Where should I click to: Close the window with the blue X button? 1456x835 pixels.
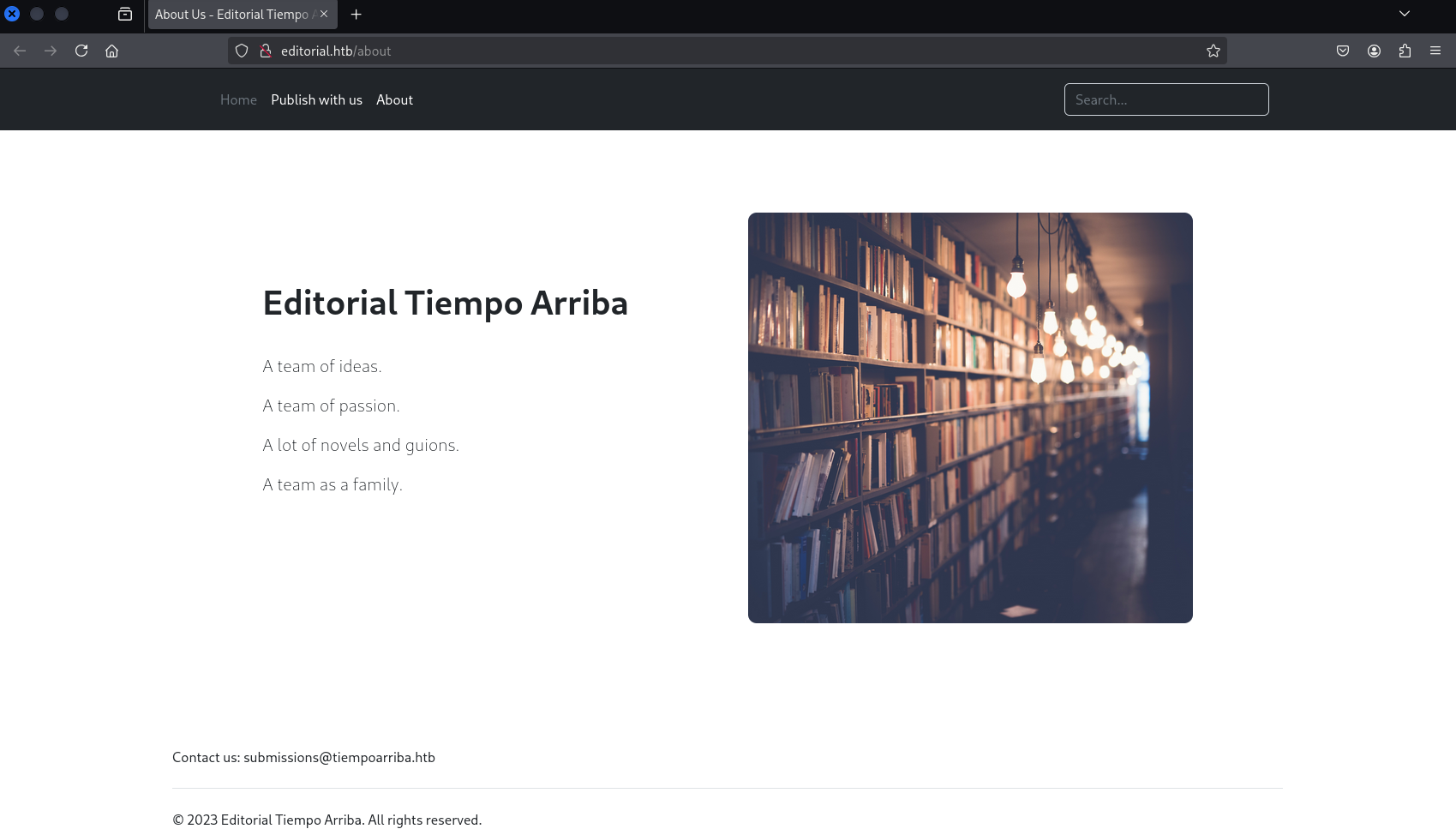(x=12, y=14)
